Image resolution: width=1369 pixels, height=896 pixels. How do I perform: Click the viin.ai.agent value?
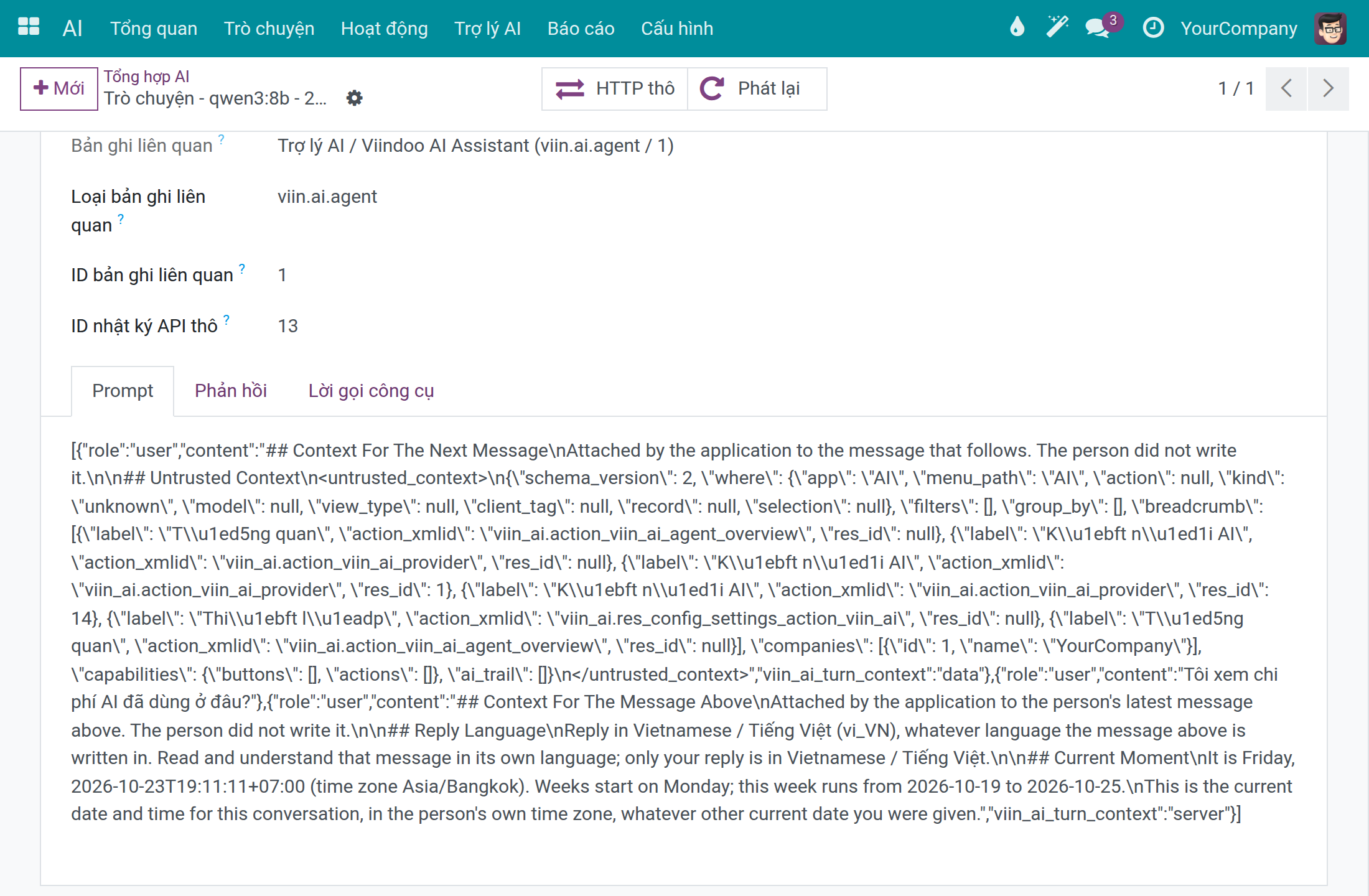pos(327,197)
